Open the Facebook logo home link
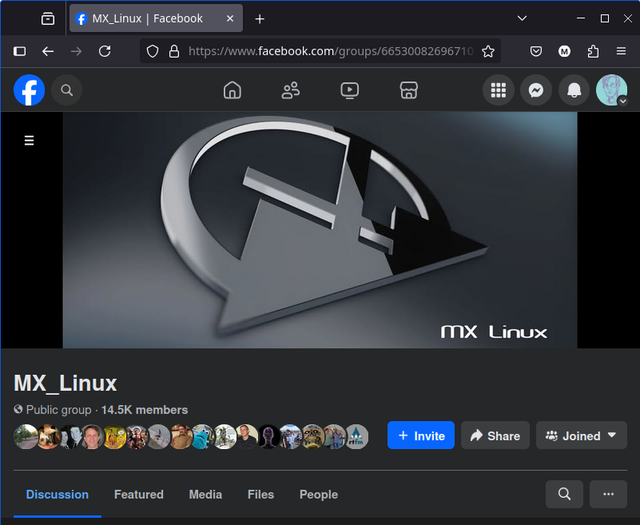This screenshot has height=525, width=640. (x=29, y=90)
